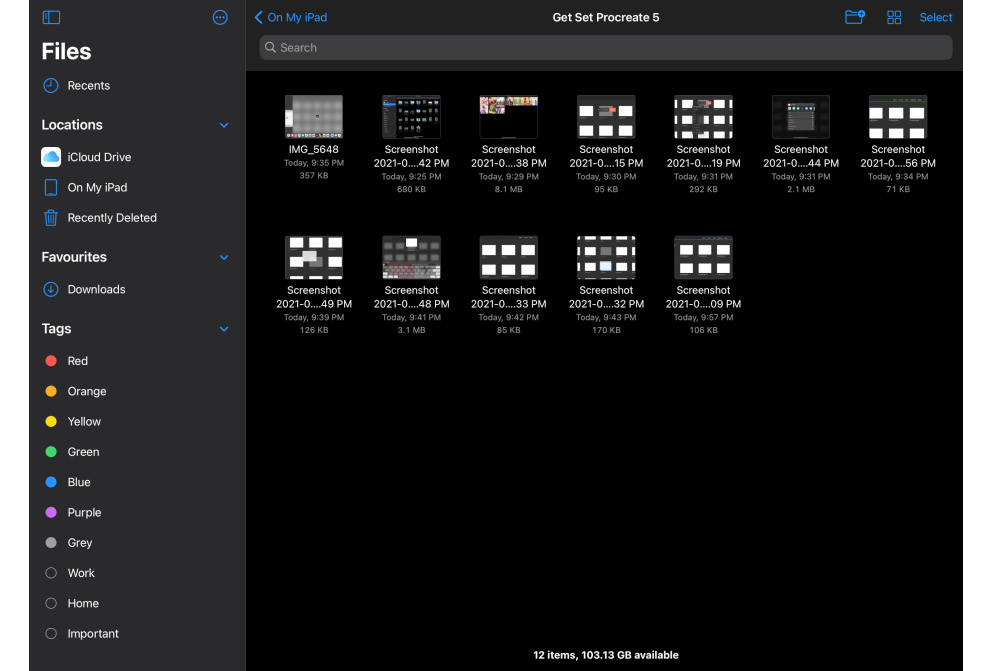Viewport: 991px width, 671px height.
Task: Open IMG_5648 thumbnail
Action: pyautogui.click(x=314, y=117)
